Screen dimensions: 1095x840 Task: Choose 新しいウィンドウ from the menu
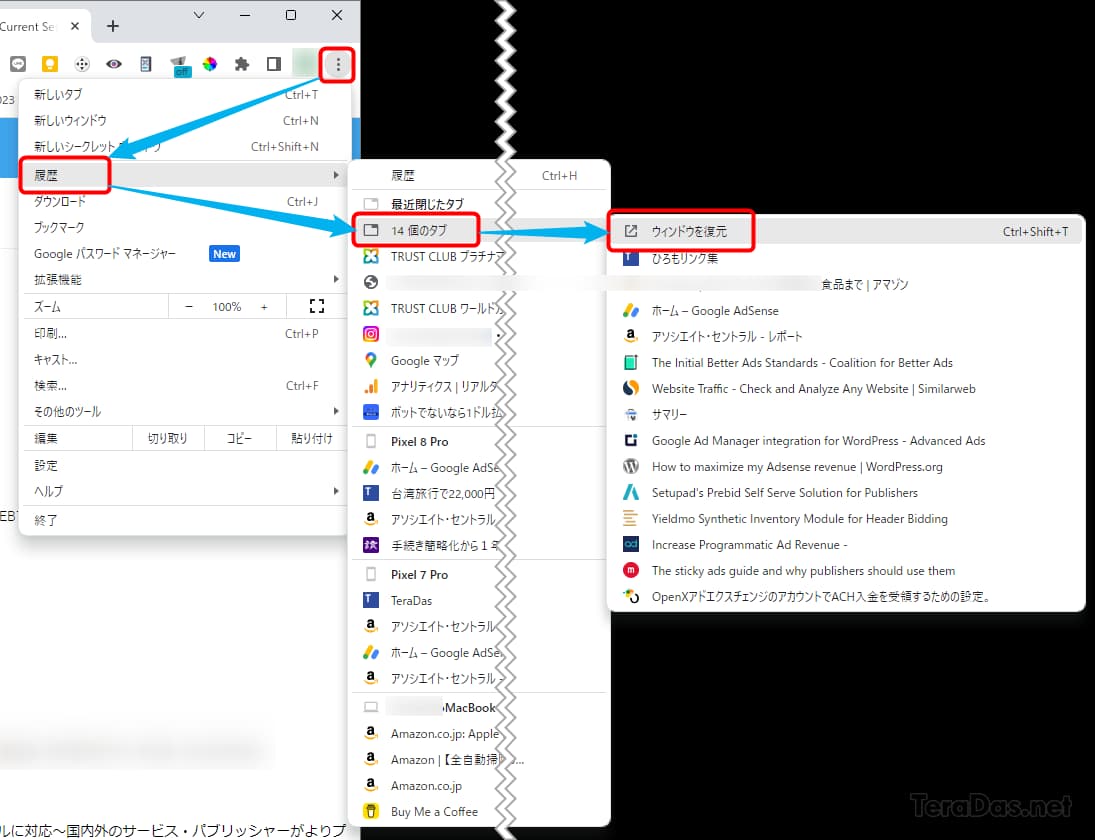[x=183, y=121]
